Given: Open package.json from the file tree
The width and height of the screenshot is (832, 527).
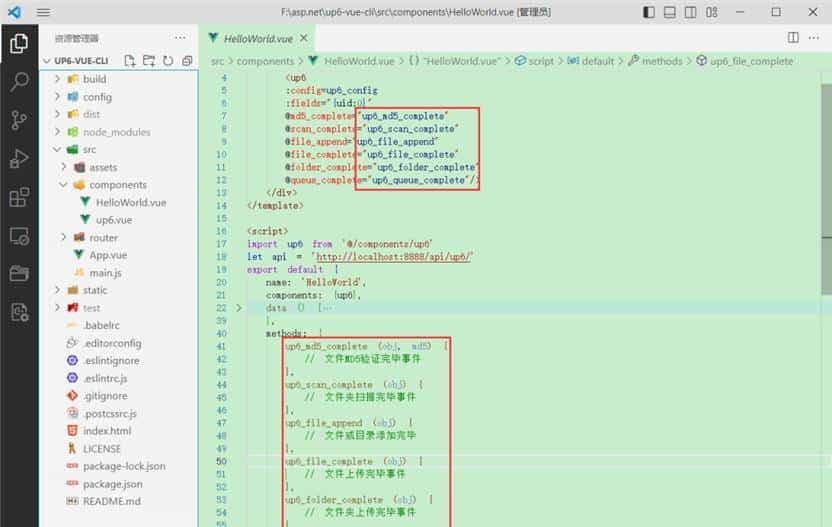Looking at the screenshot, I should (111, 484).
